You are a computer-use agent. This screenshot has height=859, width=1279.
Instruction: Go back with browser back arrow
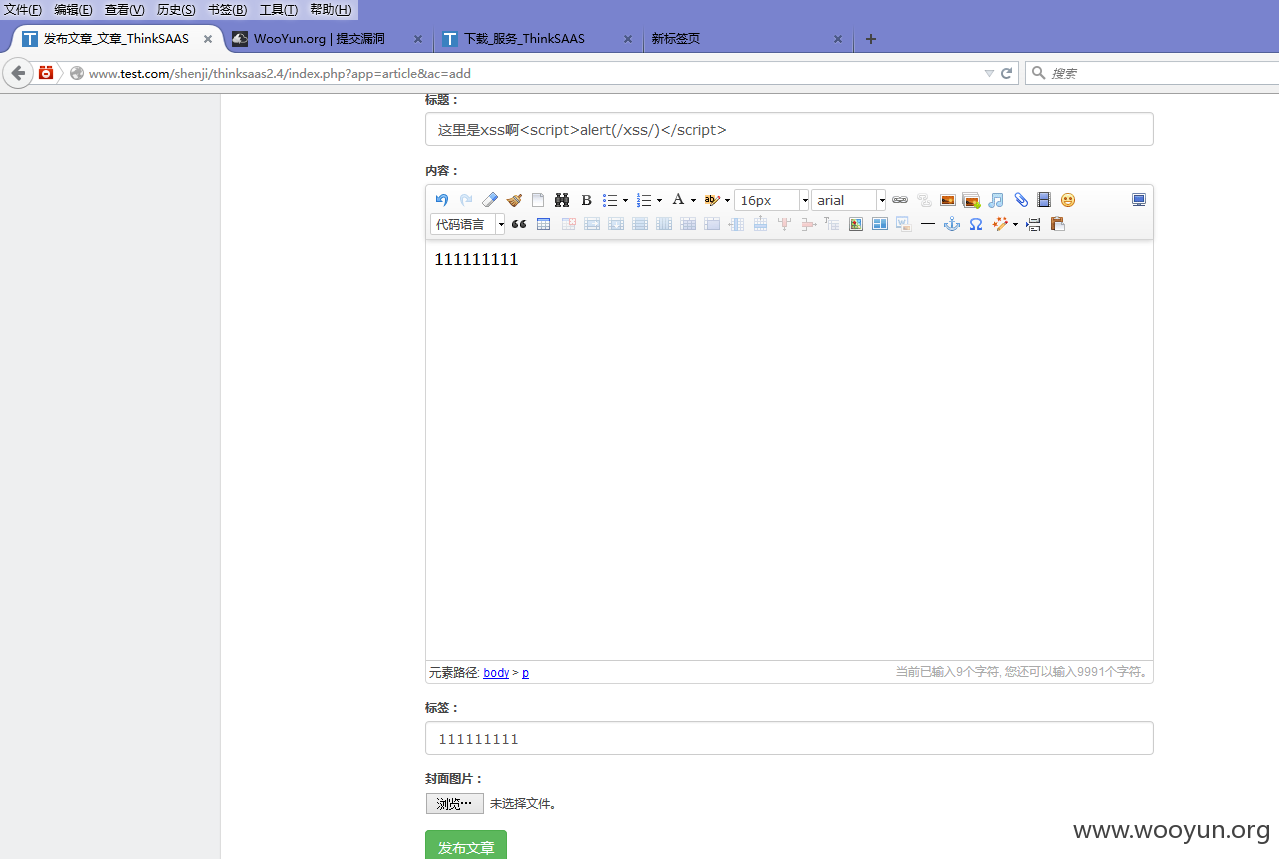click(x=18, y=73)
